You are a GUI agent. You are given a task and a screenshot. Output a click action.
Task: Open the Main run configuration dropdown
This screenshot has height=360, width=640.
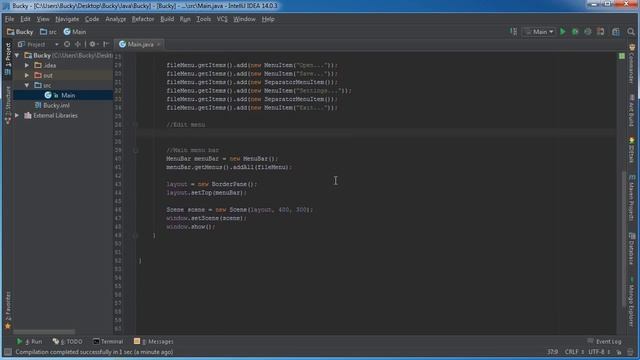pos(539,31)
